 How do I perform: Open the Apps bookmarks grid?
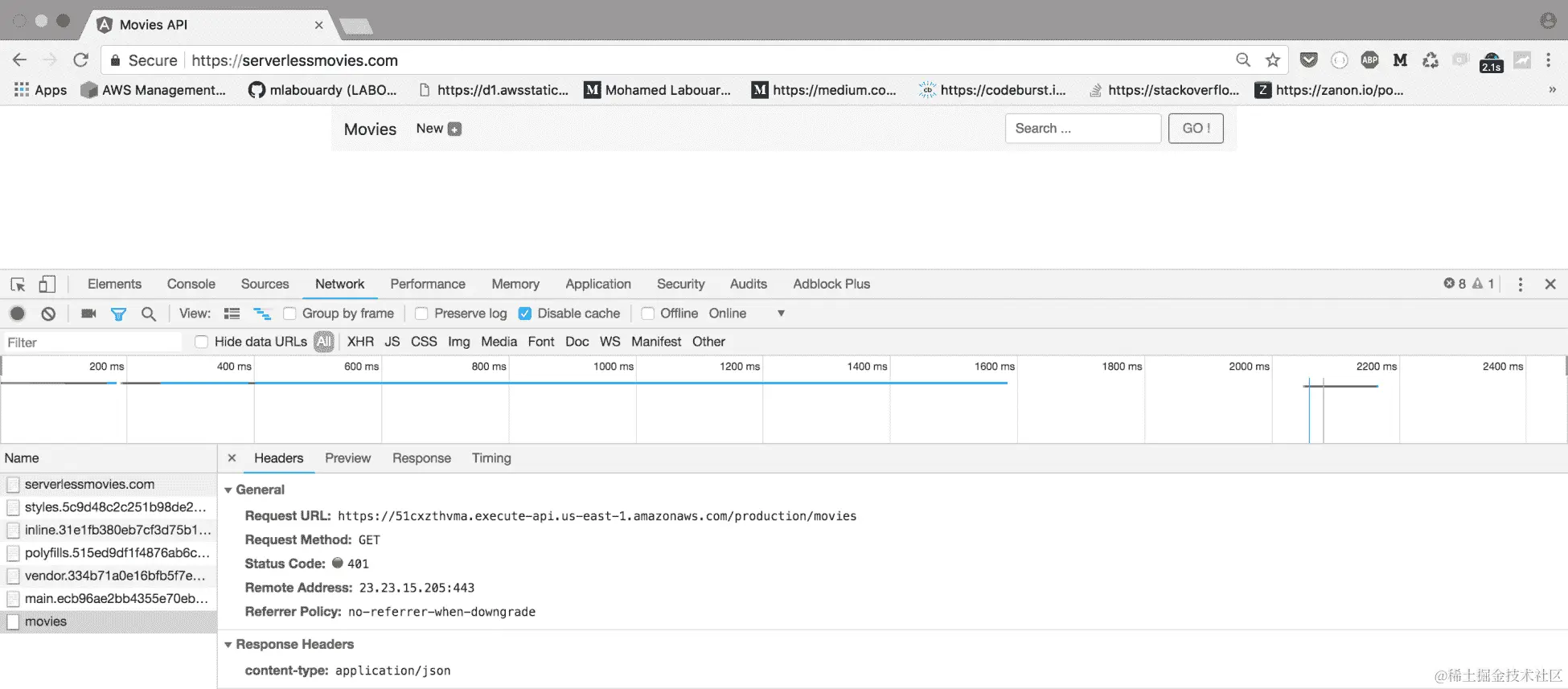(x=40, y=90)
